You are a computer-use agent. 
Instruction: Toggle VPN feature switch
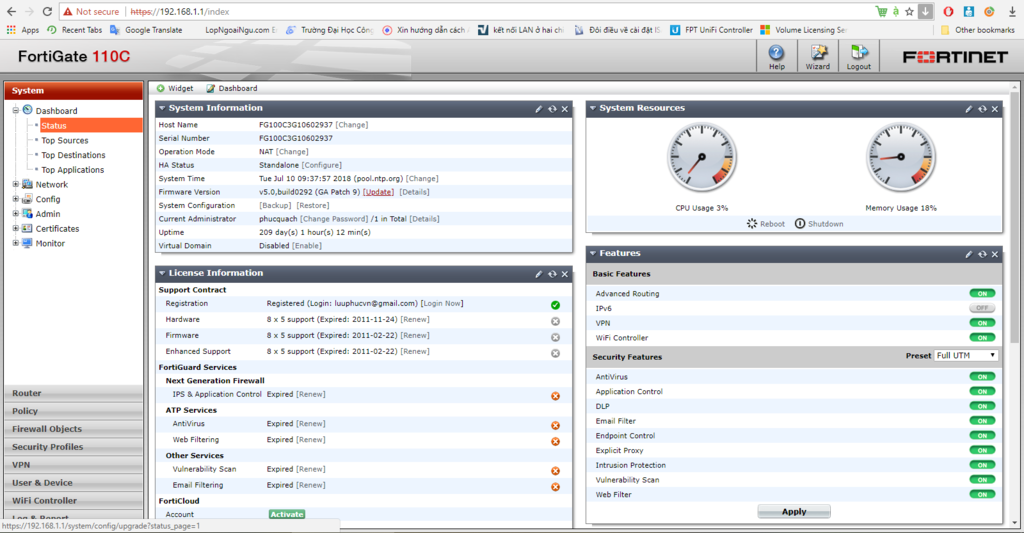click(982, 323)
